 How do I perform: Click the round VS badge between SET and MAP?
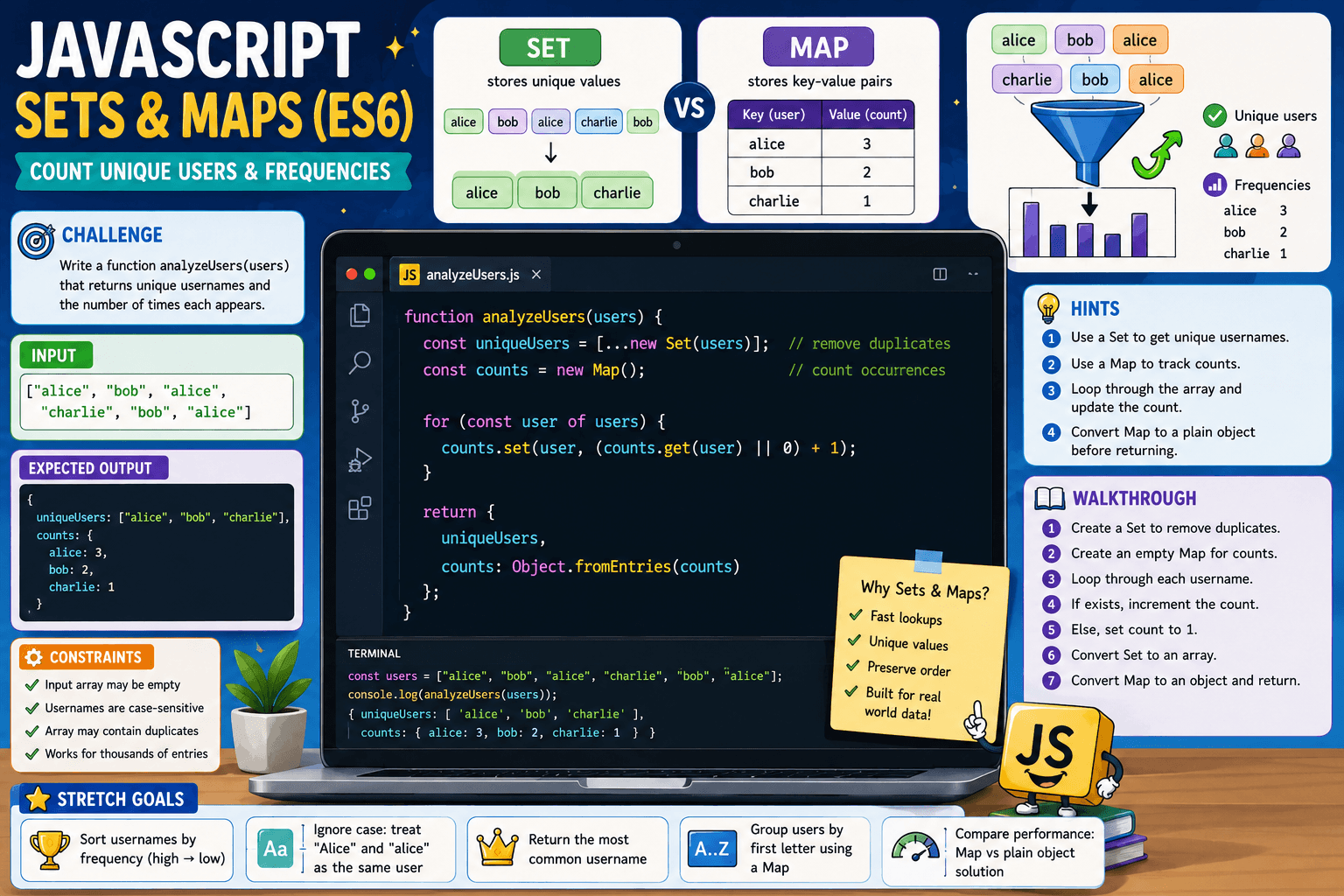[689, 108]
